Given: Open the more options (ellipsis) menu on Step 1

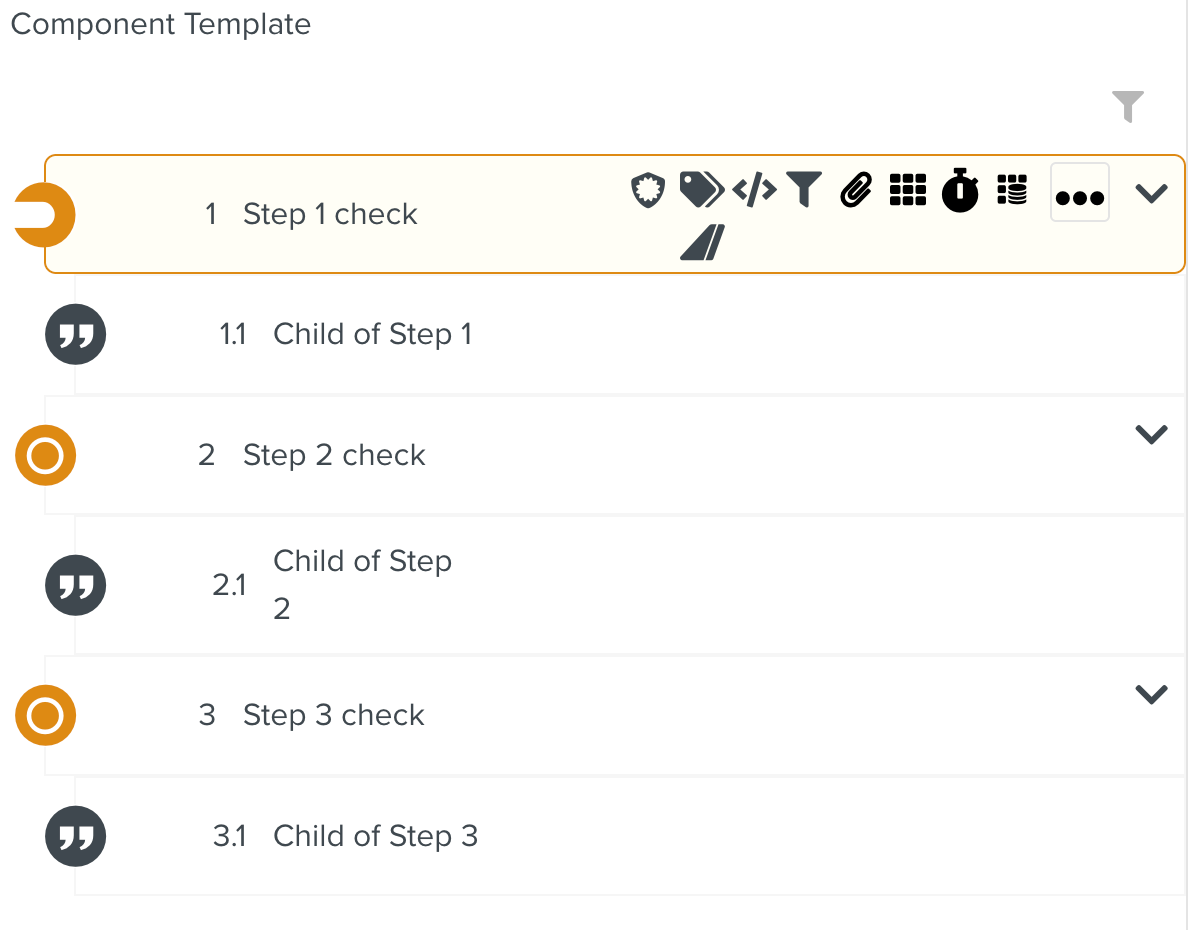Looking at the screenshot, I should [1080, 192].
